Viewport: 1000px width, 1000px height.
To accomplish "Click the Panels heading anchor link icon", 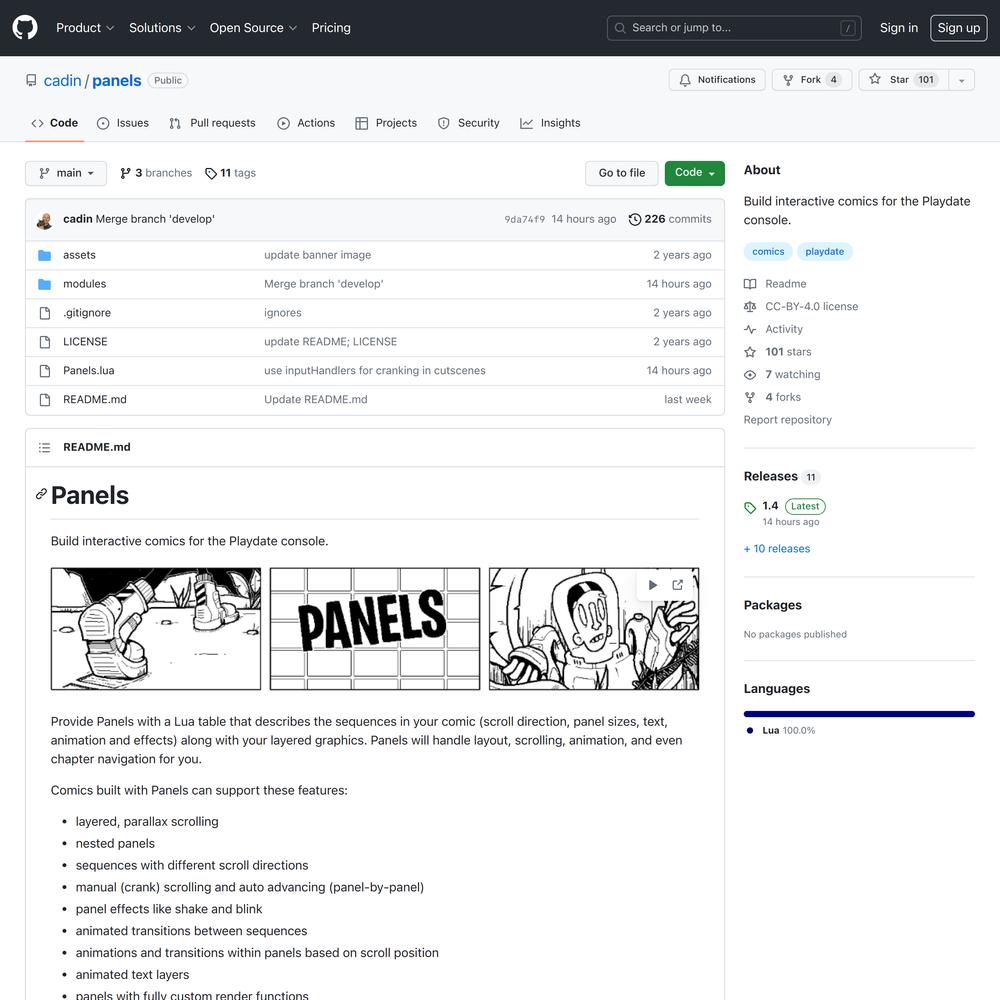I will (41, 494).
